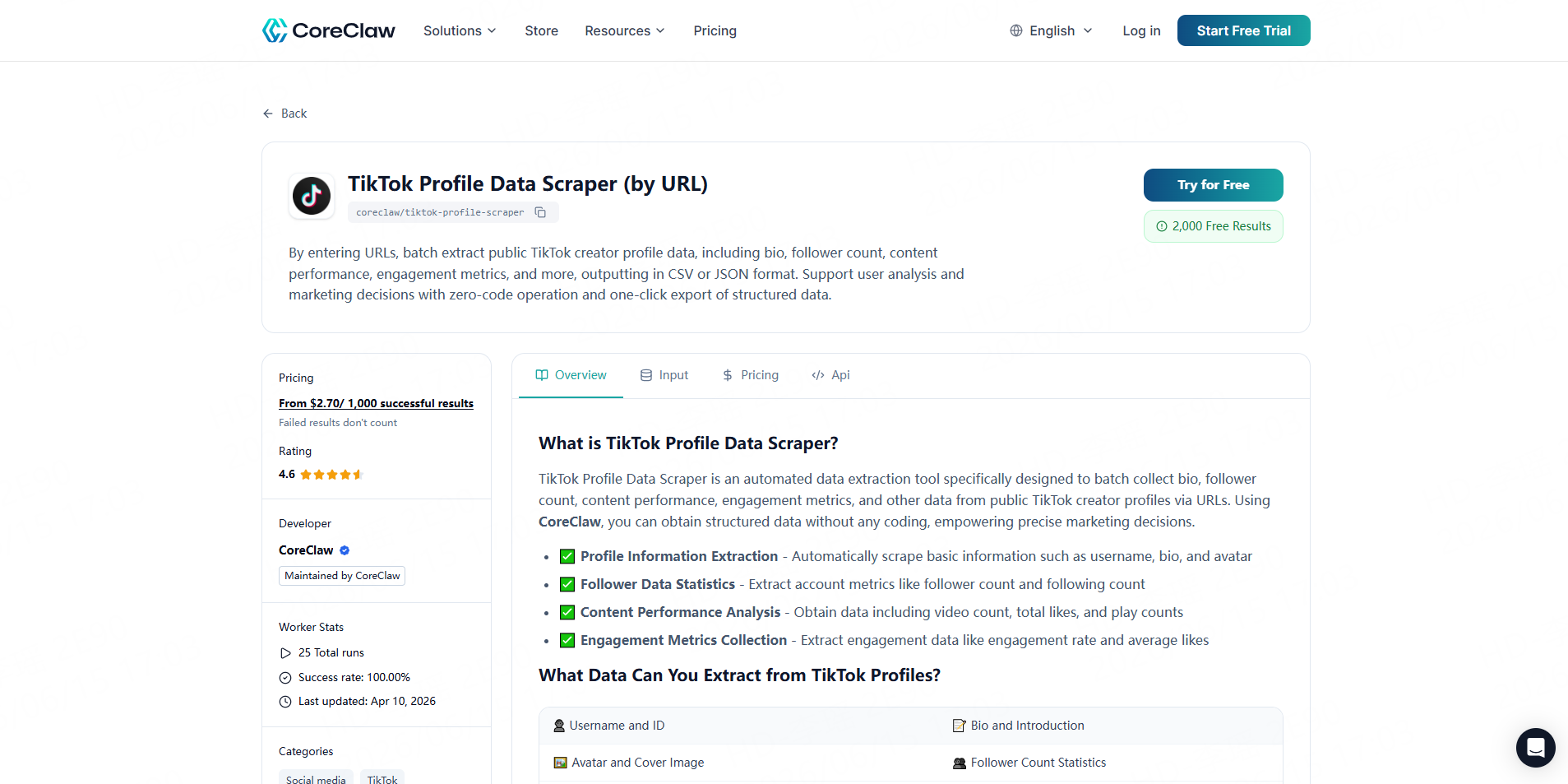
Task: Click Log in
Action: (1141, 30)
